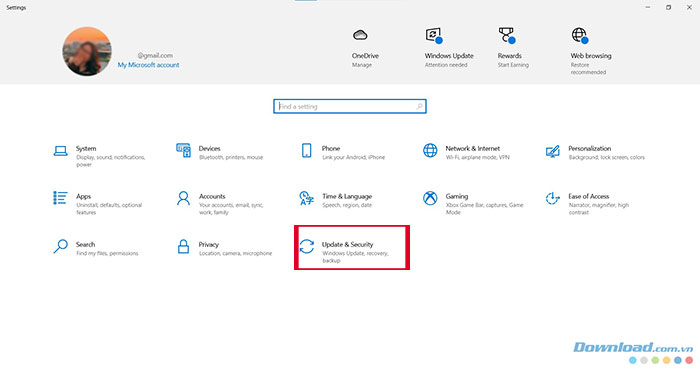Open My Microsoft account link
The height and width of the screenshot is (376, 700).
pos(148,65)
